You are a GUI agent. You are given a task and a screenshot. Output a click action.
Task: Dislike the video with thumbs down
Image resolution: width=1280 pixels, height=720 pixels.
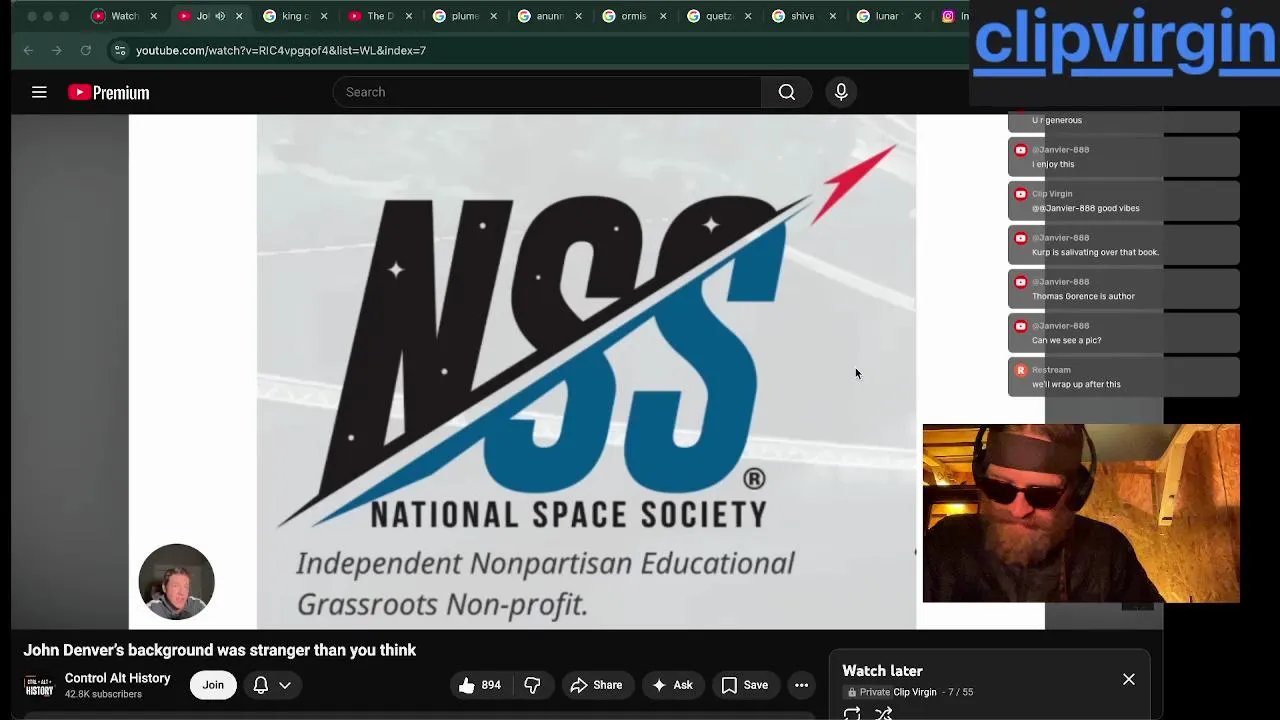pos(532,685)
